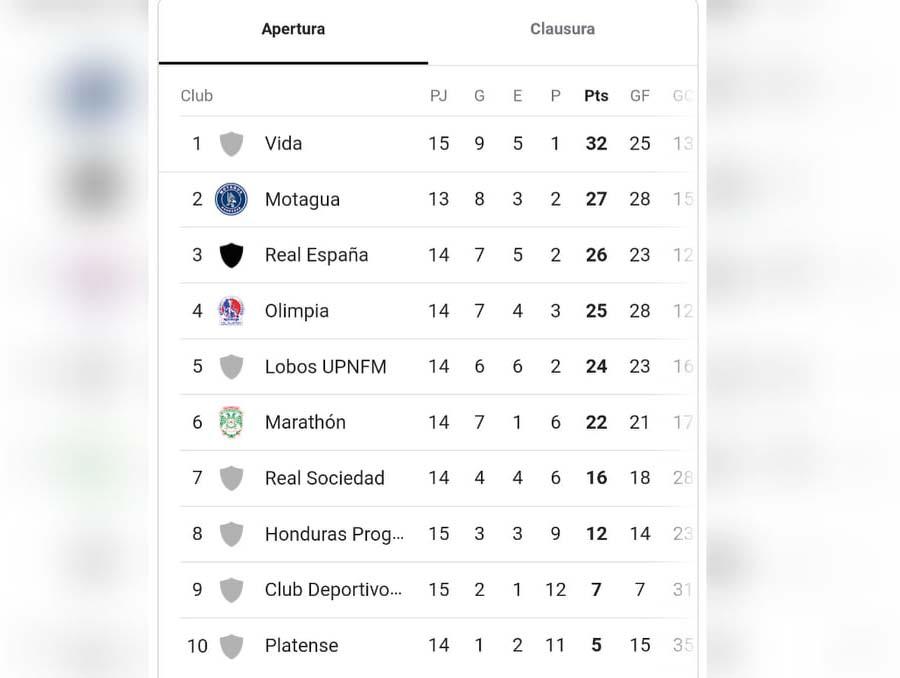The height and width of the screenshot is (678, 900).
Task: Click the Real España black shield icon
Action: click(x=231, y=255)
